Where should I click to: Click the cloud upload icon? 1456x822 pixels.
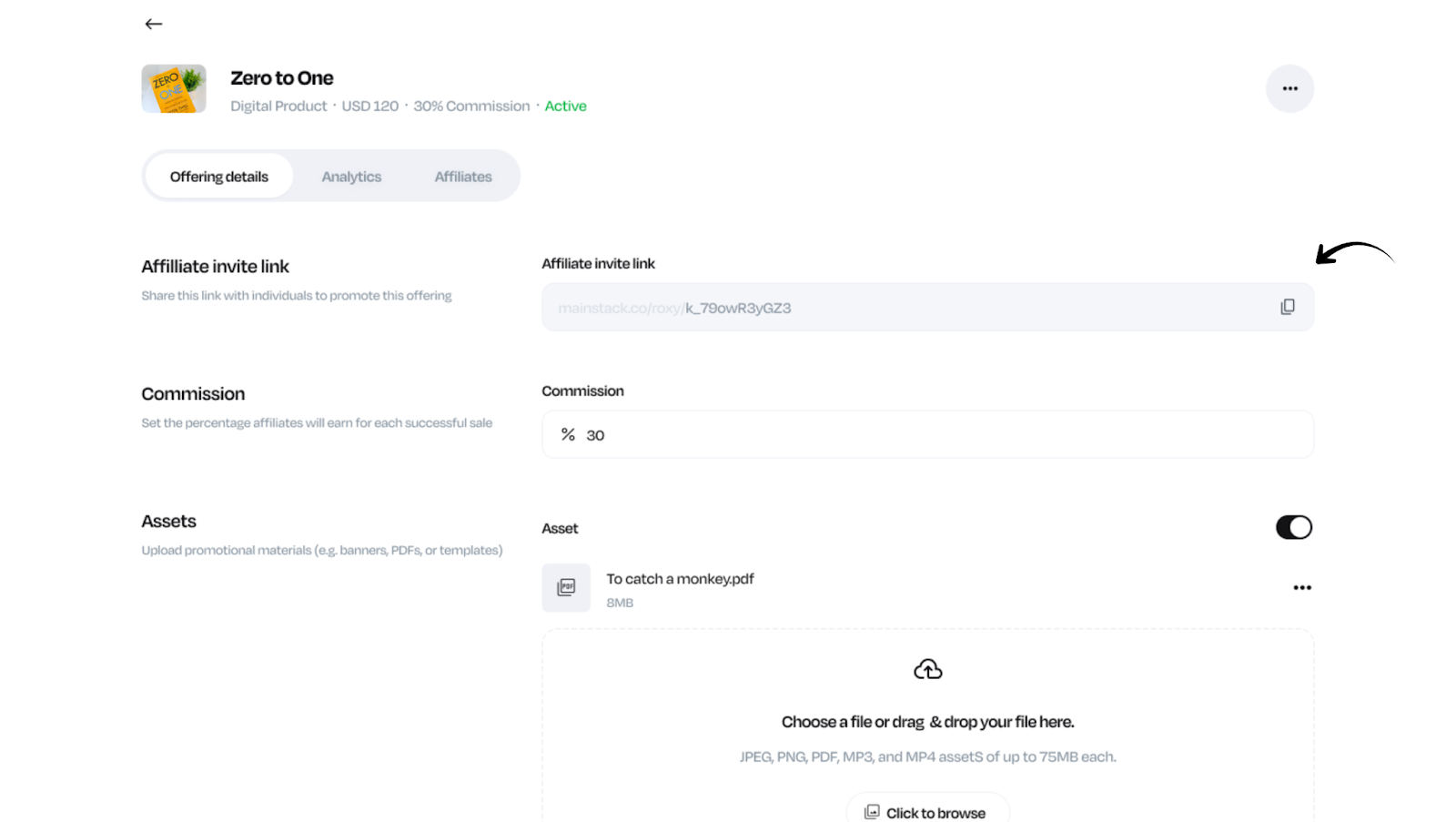coord(927,670)
